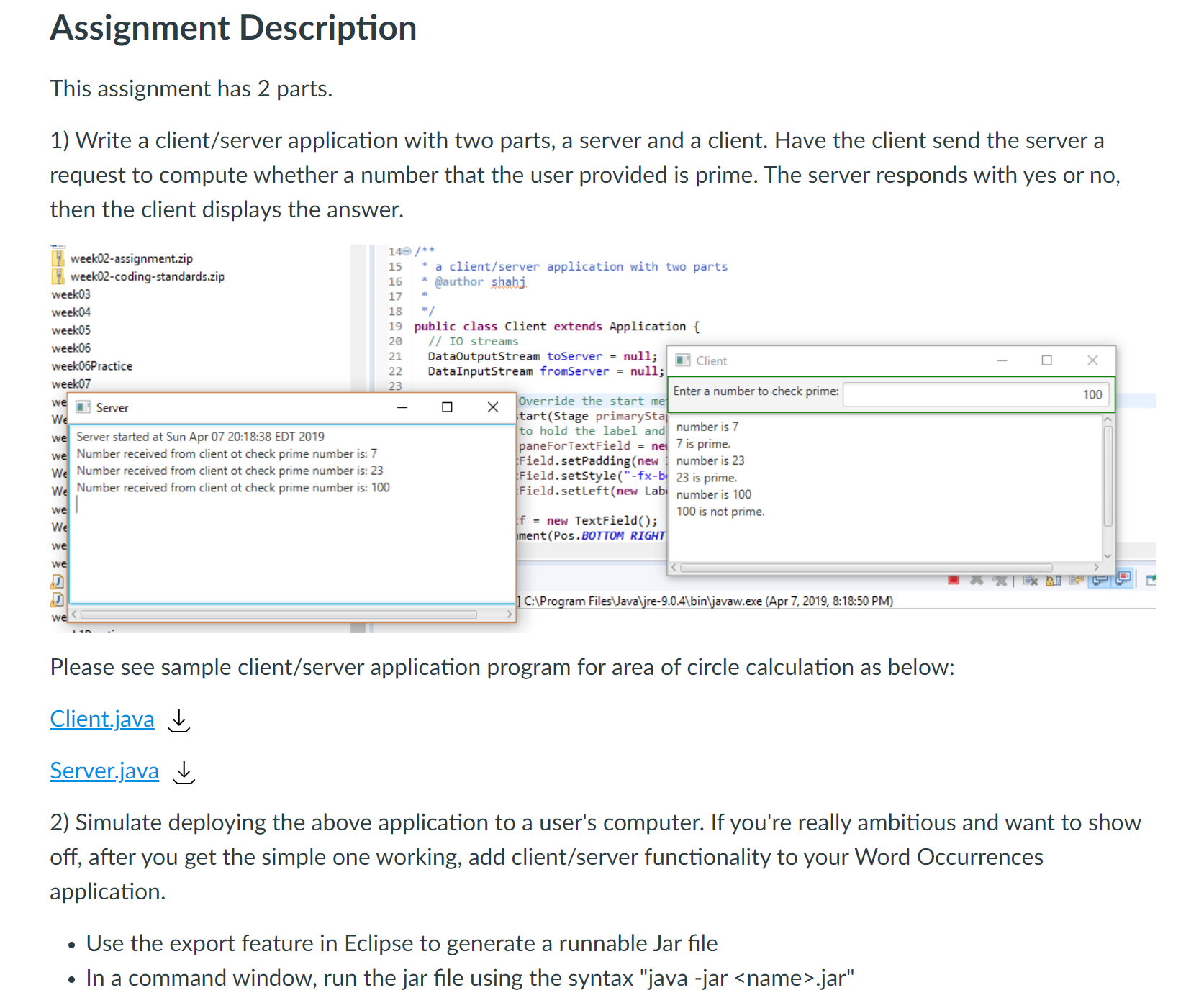Image resolution: width=1186 pixels, height=1008 pixels.
Task: Toggle Show Console When Standard Output Changes
Action: 1100,580
